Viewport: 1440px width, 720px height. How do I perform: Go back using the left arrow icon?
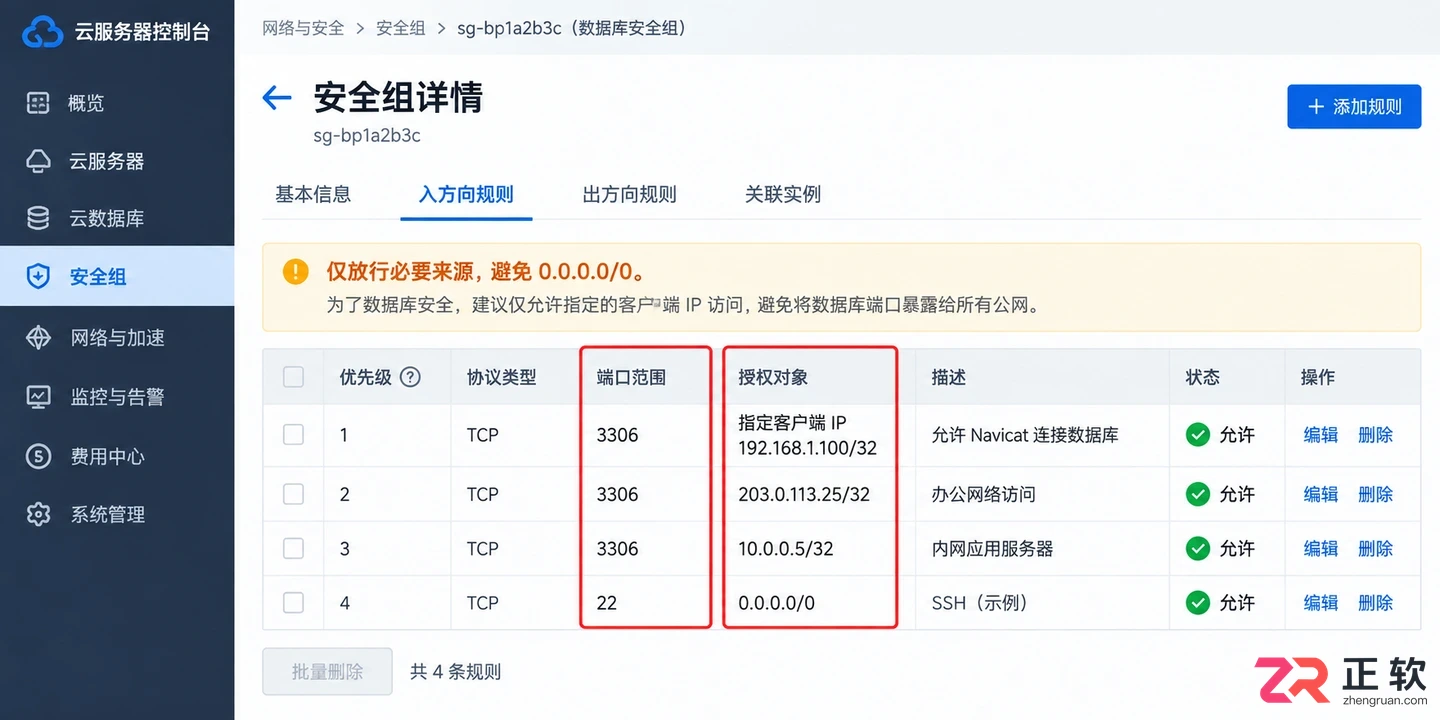click(276, 97)
